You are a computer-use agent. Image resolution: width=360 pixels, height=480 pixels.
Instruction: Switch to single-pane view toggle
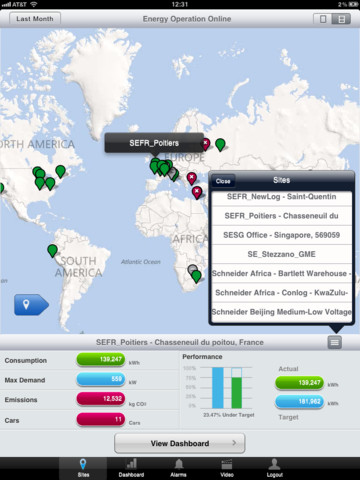[x=323, y=19]
